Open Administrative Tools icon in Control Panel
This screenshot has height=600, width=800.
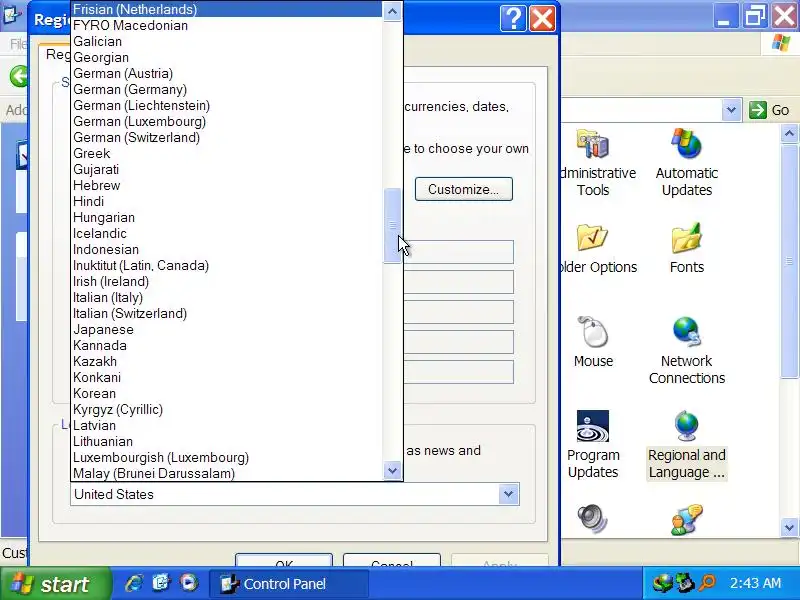coord(592,144)
